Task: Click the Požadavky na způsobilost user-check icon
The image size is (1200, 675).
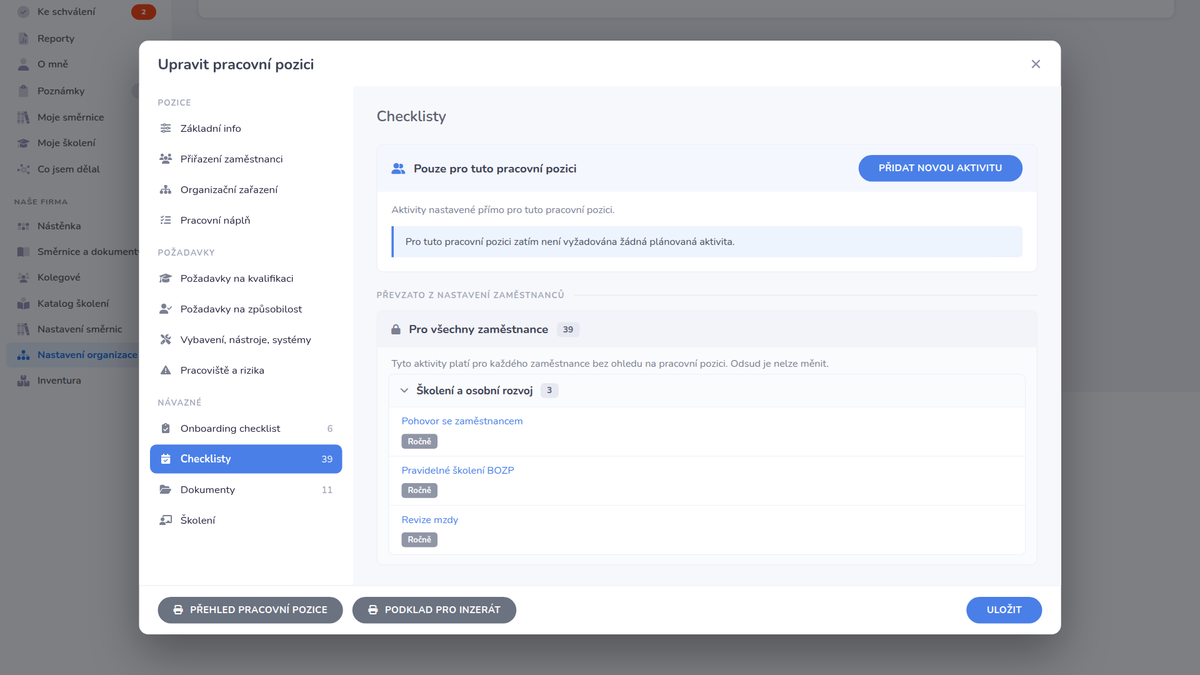Action: point(166,309)
